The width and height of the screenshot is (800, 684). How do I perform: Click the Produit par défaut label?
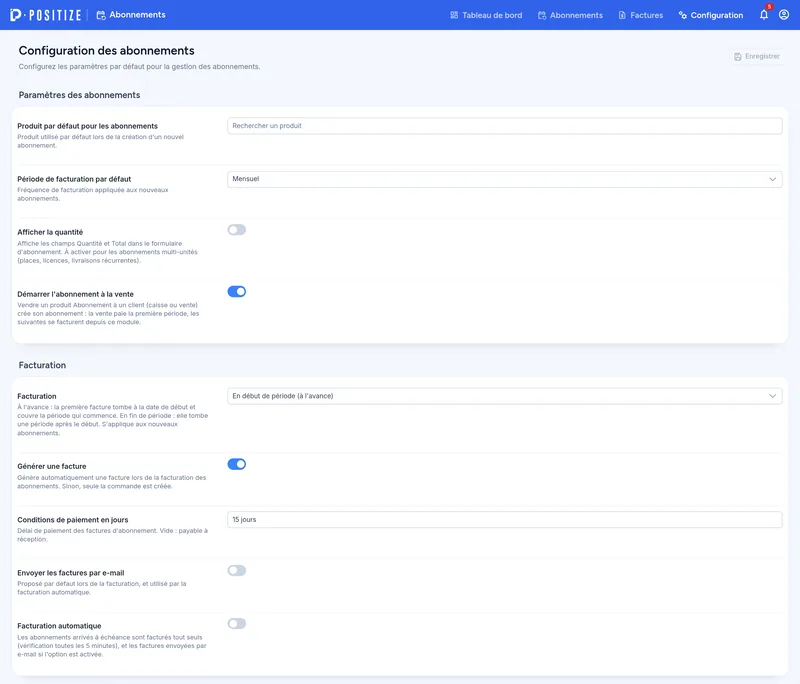(x=87, y=126)
